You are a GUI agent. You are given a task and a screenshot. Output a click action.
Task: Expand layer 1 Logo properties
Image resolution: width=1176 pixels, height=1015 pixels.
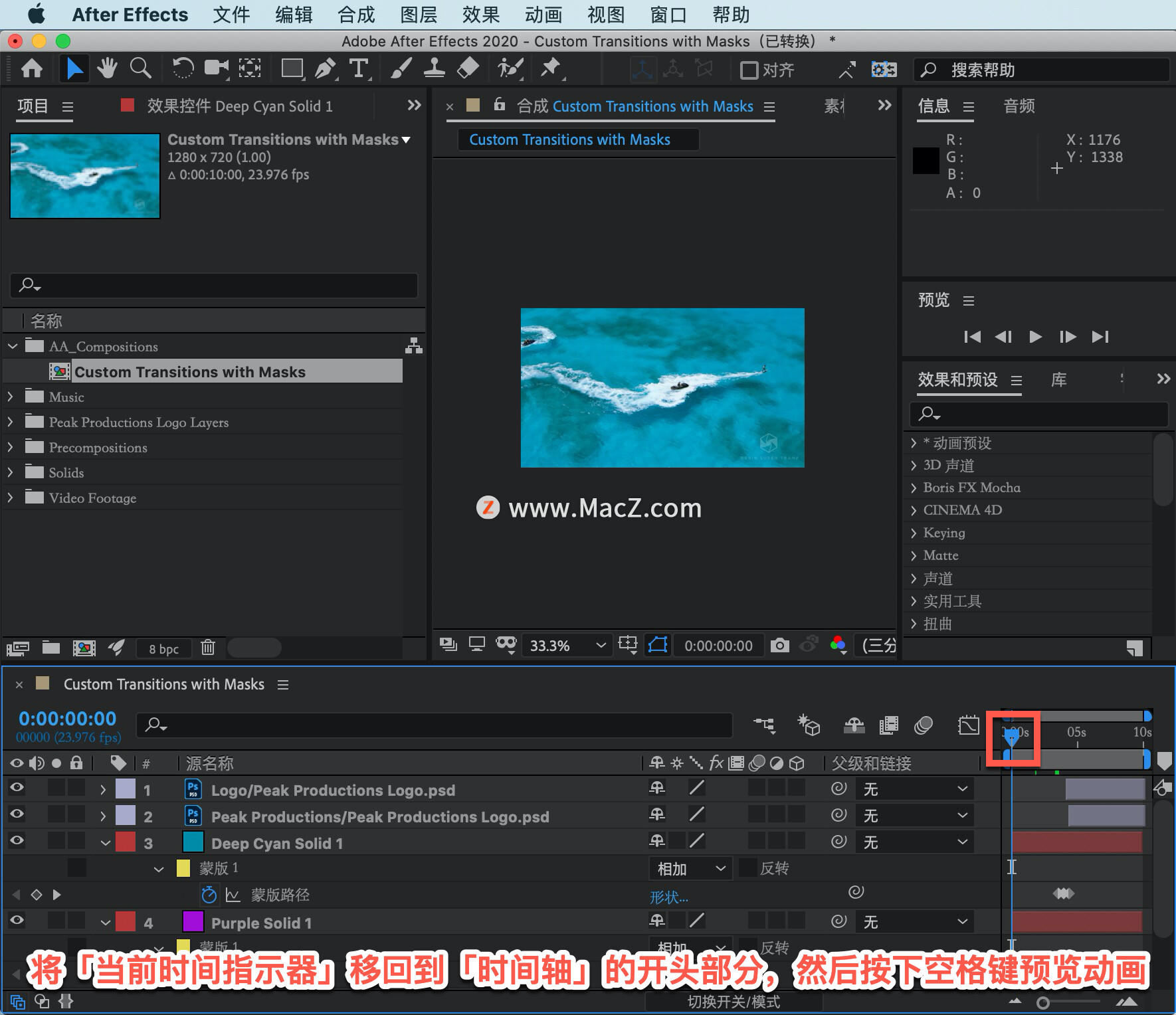103,789
